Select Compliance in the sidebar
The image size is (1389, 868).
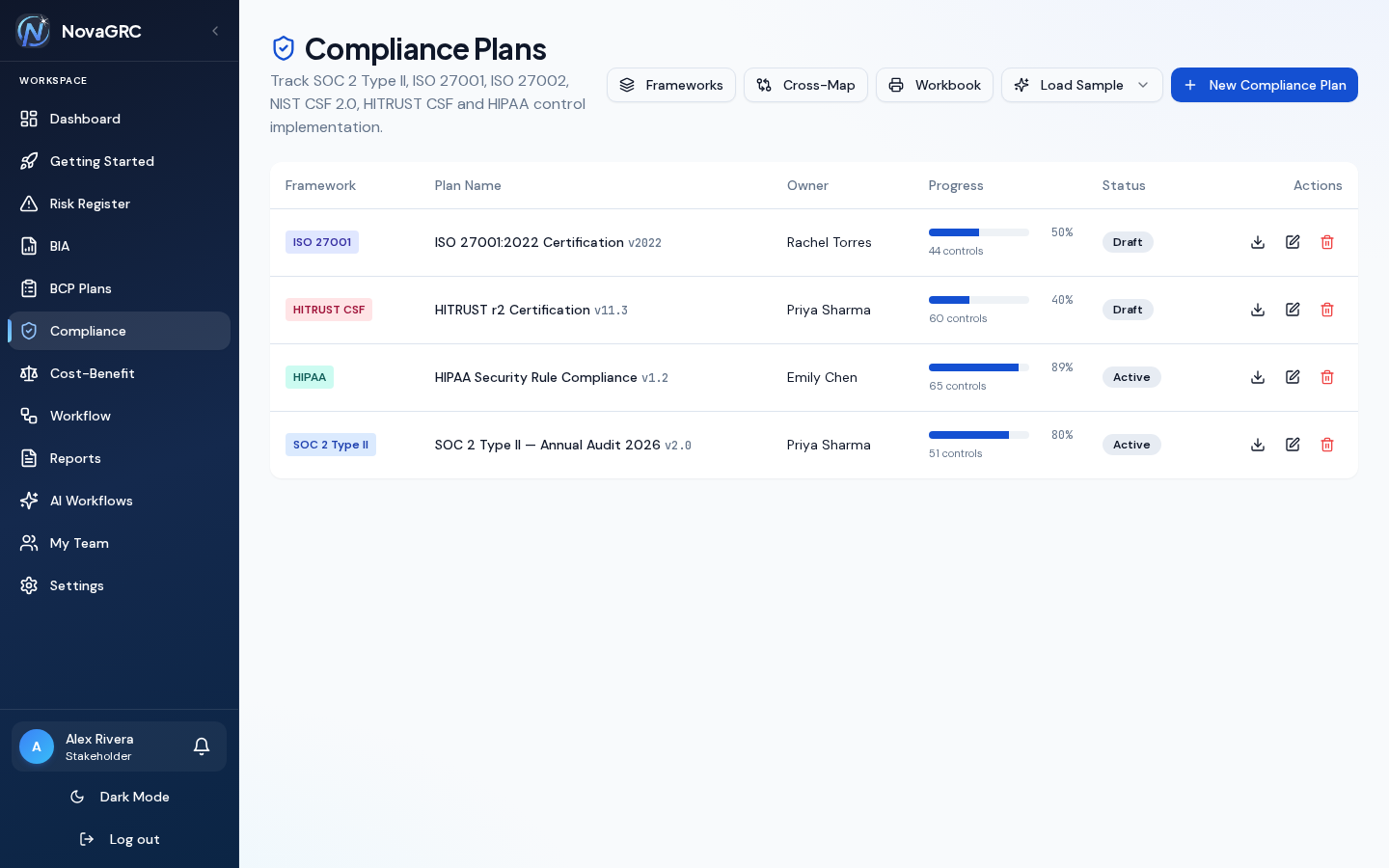coord(120,331)
